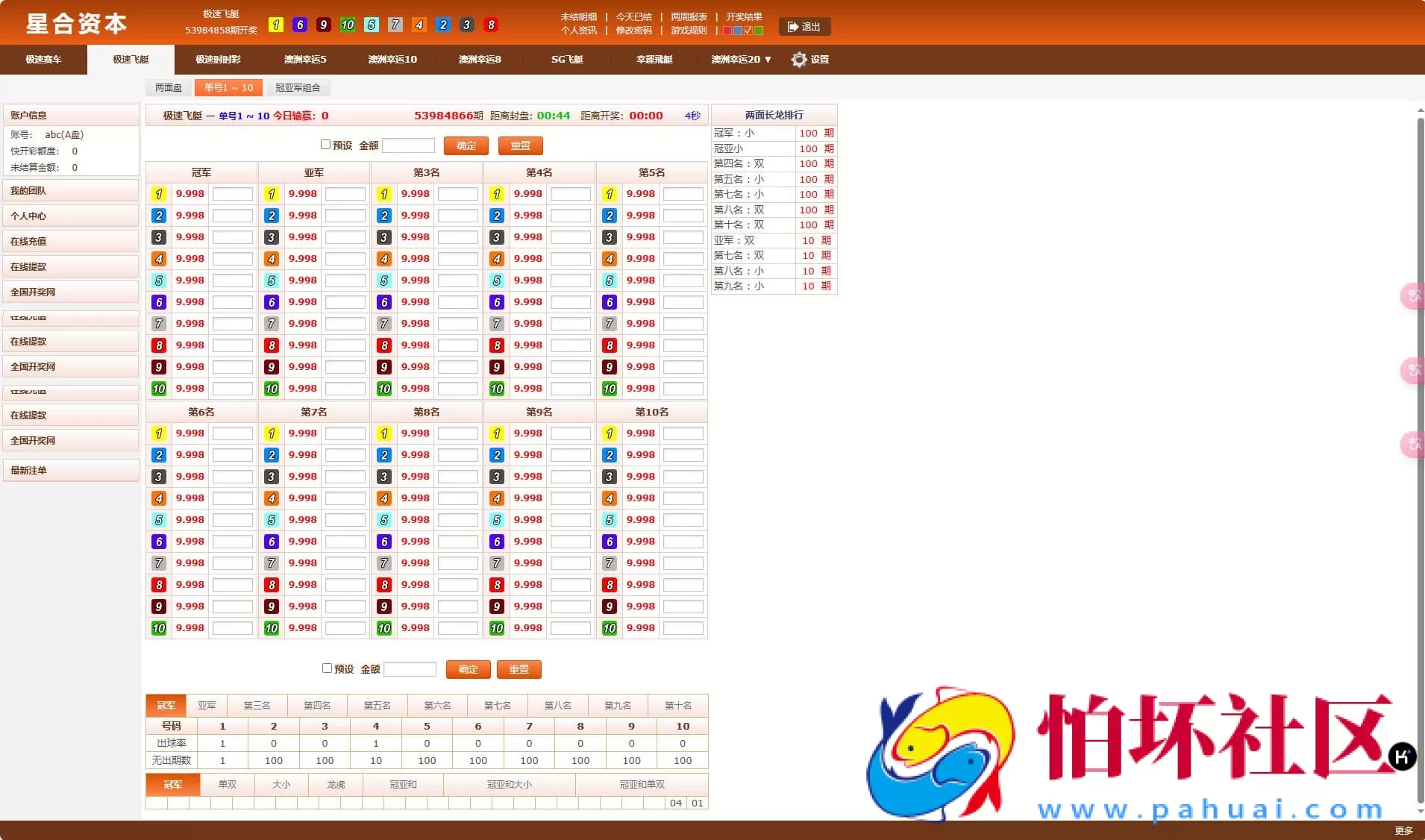The image size is (1425, 840).
Task: Click the purple number 6 ball in header
Action: coord(300,25)
